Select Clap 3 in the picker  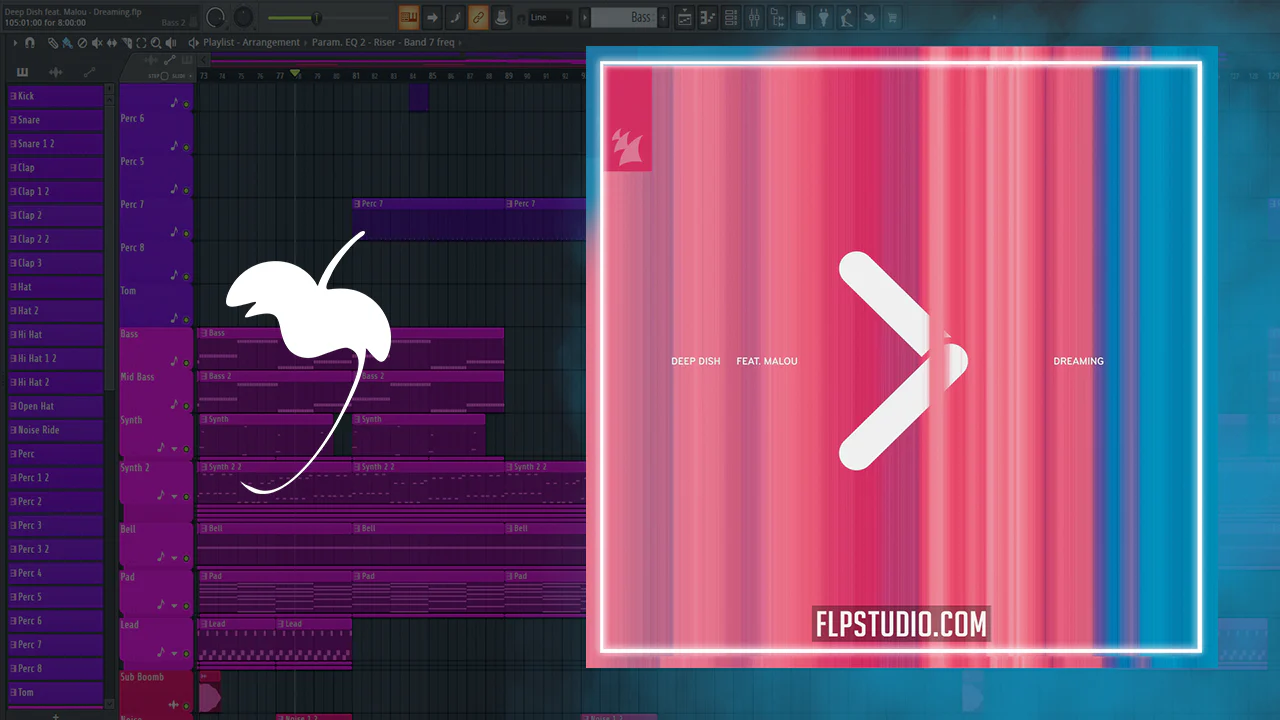(56, 263)
